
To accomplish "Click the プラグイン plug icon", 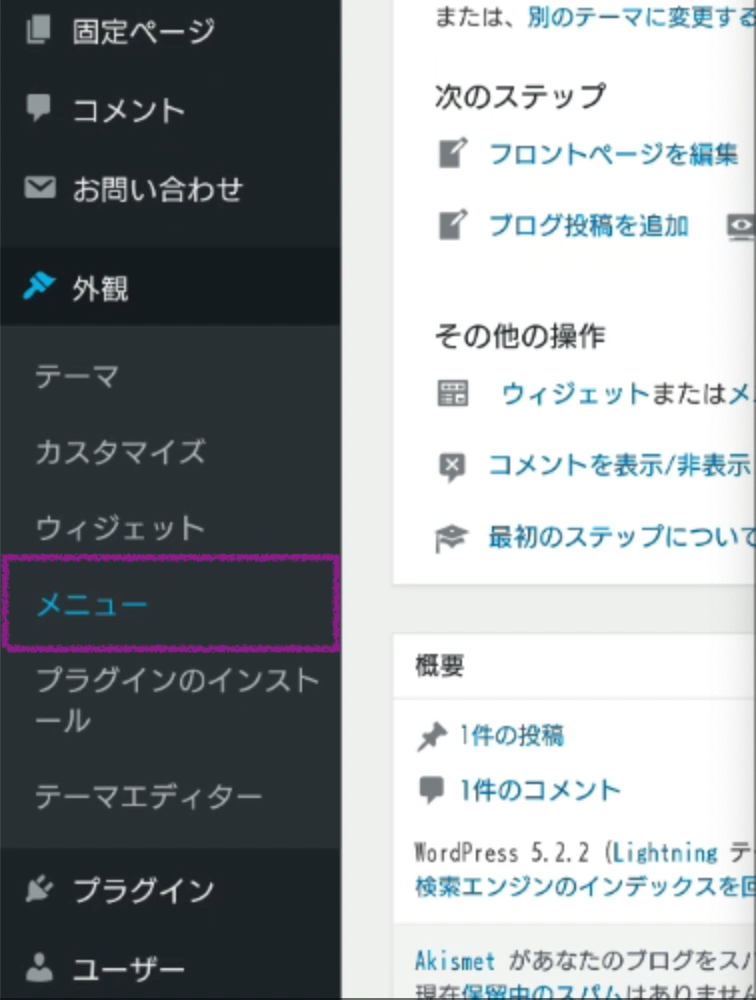I will click(x=39, y=889).
